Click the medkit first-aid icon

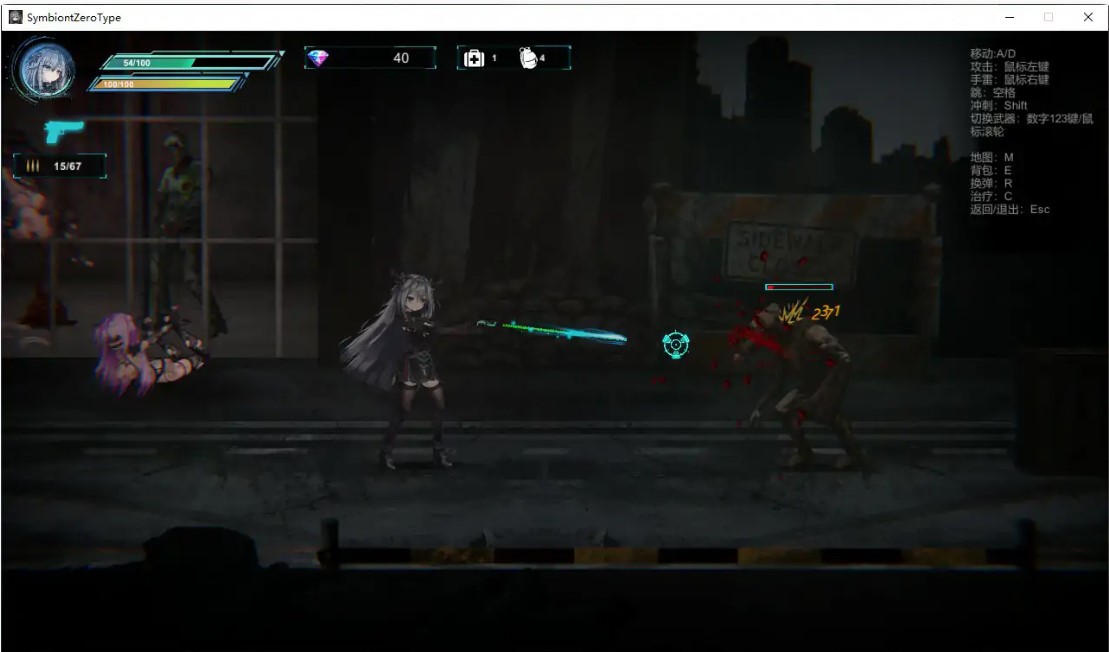click(x=474, y=58)
